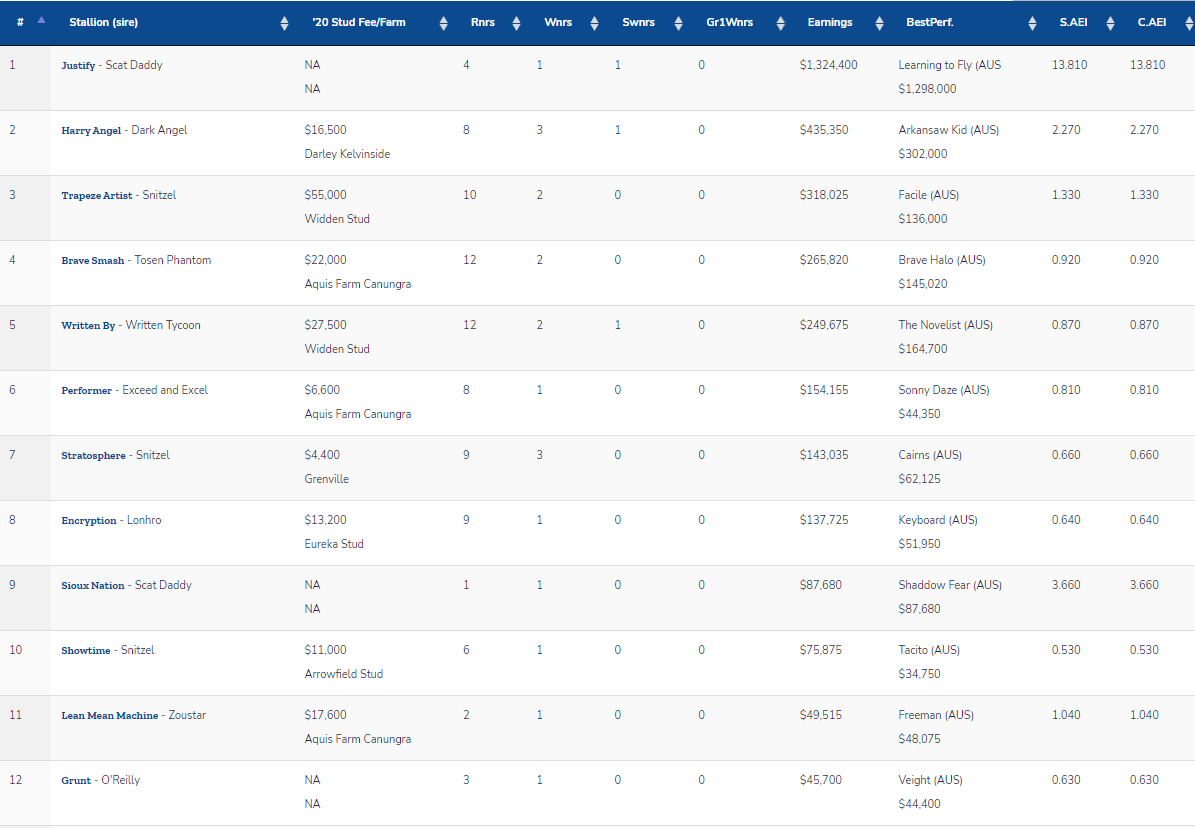Click sort arrows beside '20 Stud Fee/Farm
This screenshot has width=1195, height=828.
[444, 23]
